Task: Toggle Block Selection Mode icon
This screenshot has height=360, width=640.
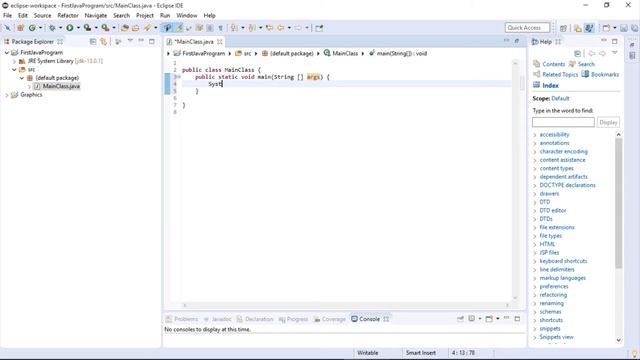Action: pyautogui.click(x=210, y=28)
